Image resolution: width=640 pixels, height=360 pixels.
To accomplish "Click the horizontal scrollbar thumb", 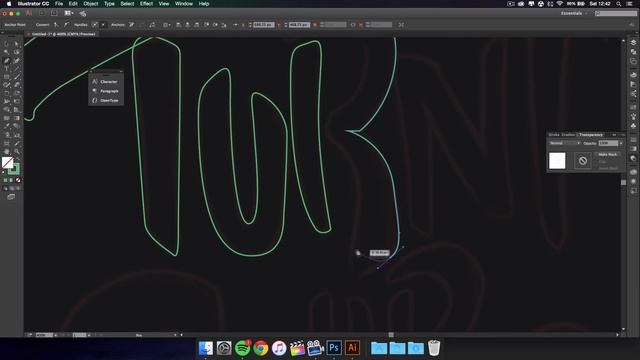I will 391,335.
